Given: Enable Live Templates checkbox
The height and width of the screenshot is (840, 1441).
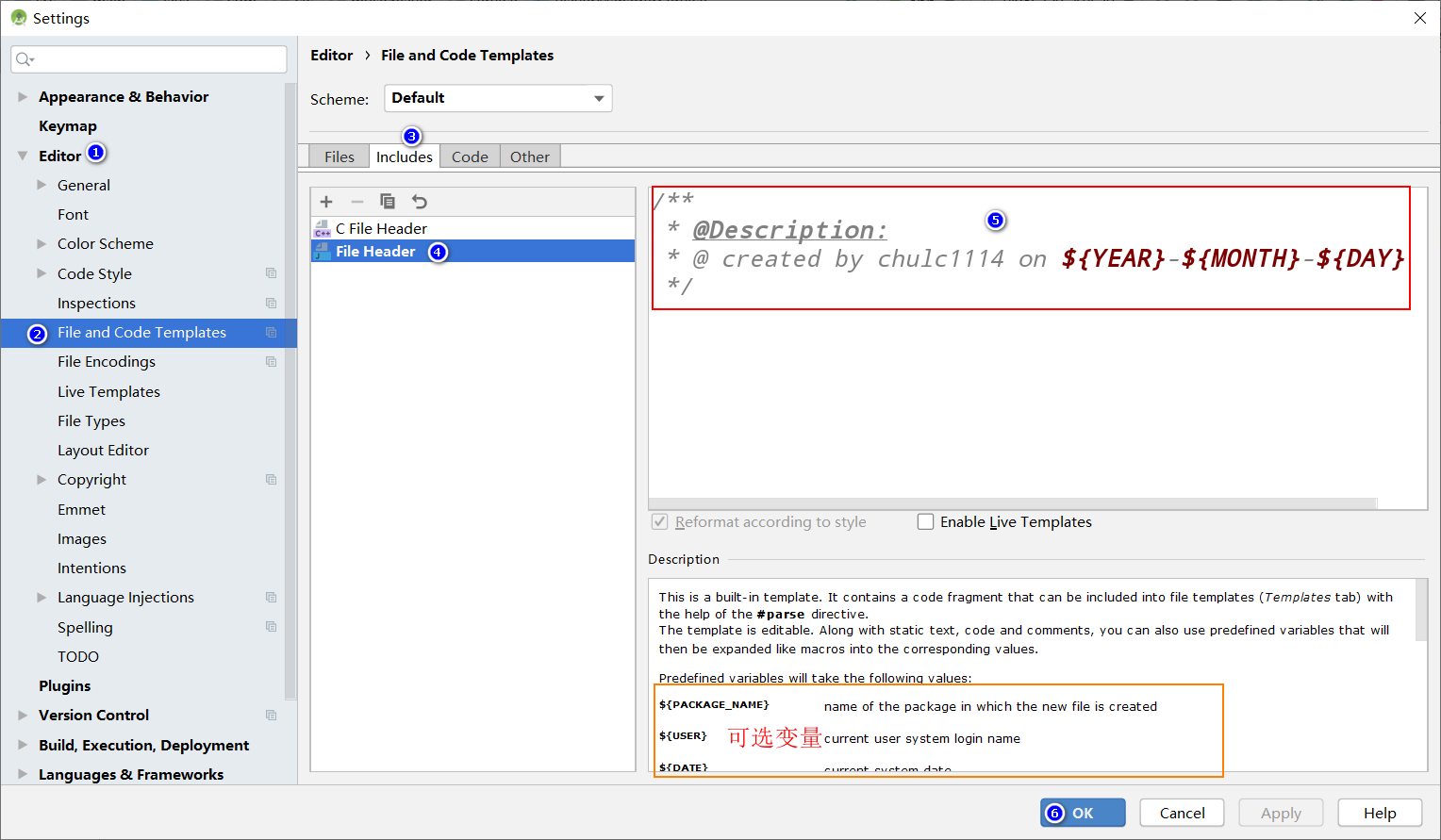Looking at the screenshot, I should tap(926, 521).
